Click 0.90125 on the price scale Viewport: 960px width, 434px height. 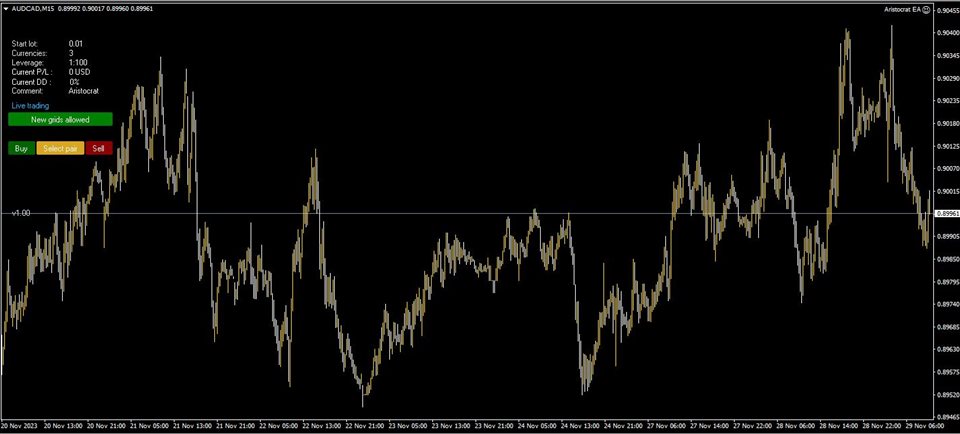947,146
